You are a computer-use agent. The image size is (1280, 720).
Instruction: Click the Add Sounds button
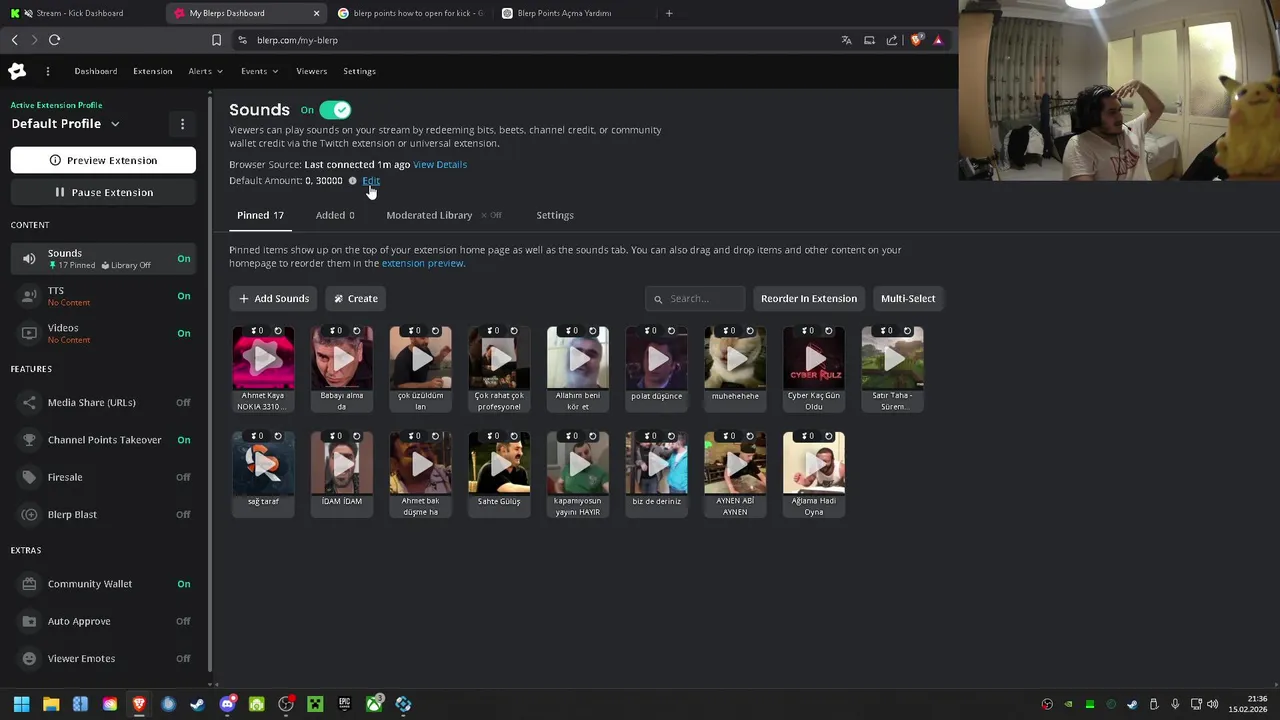click(x=274, y=298)
